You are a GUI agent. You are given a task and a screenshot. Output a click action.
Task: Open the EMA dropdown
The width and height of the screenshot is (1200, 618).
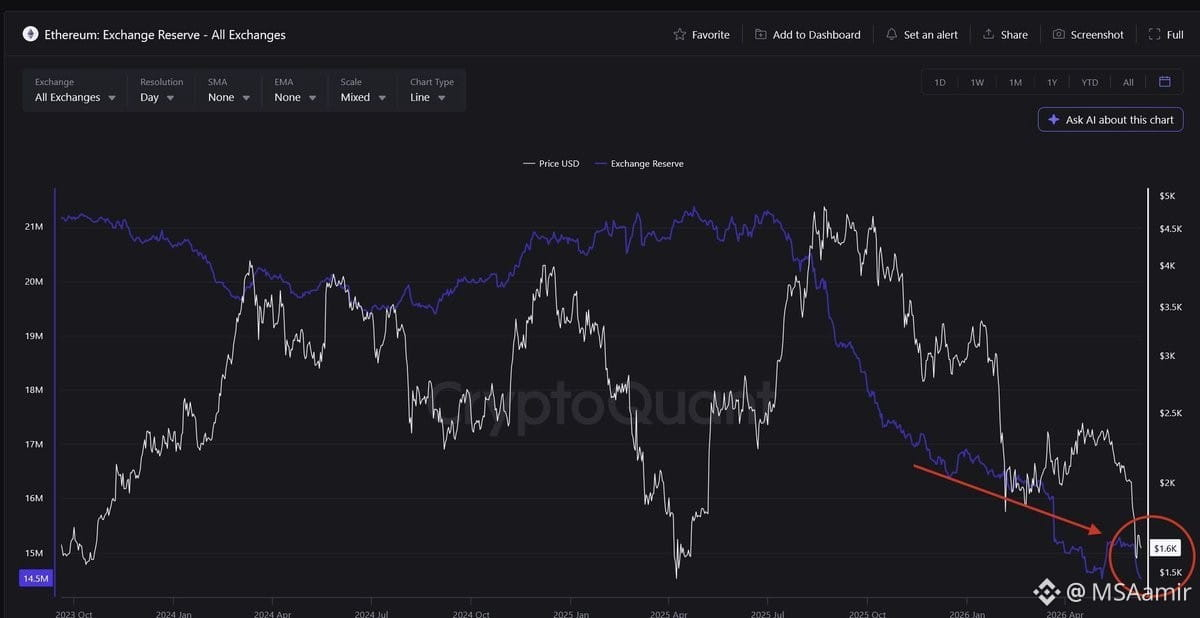(x=294, y=90)
